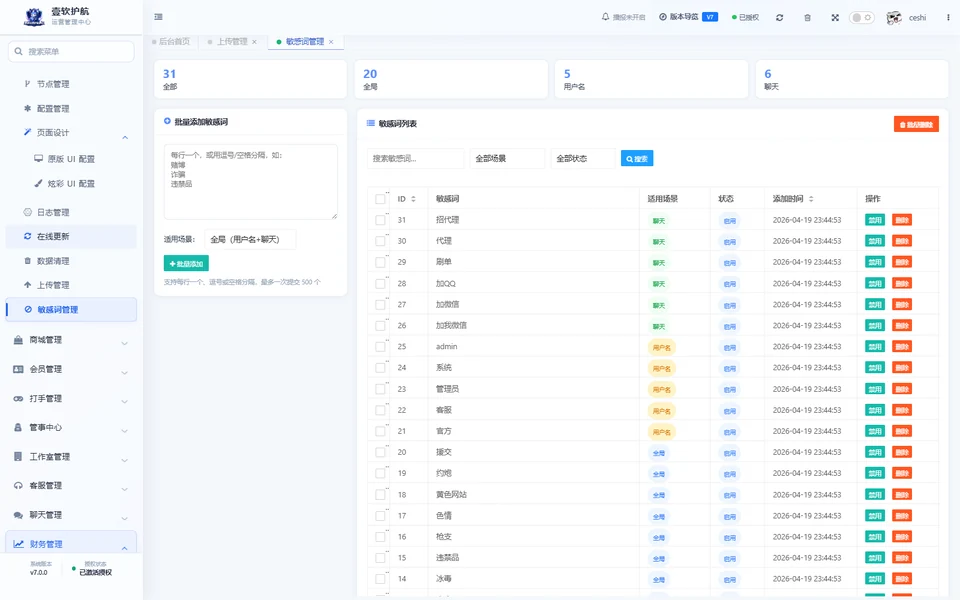
Task: Click the notification bell icon
Action: tap(605, 17)
